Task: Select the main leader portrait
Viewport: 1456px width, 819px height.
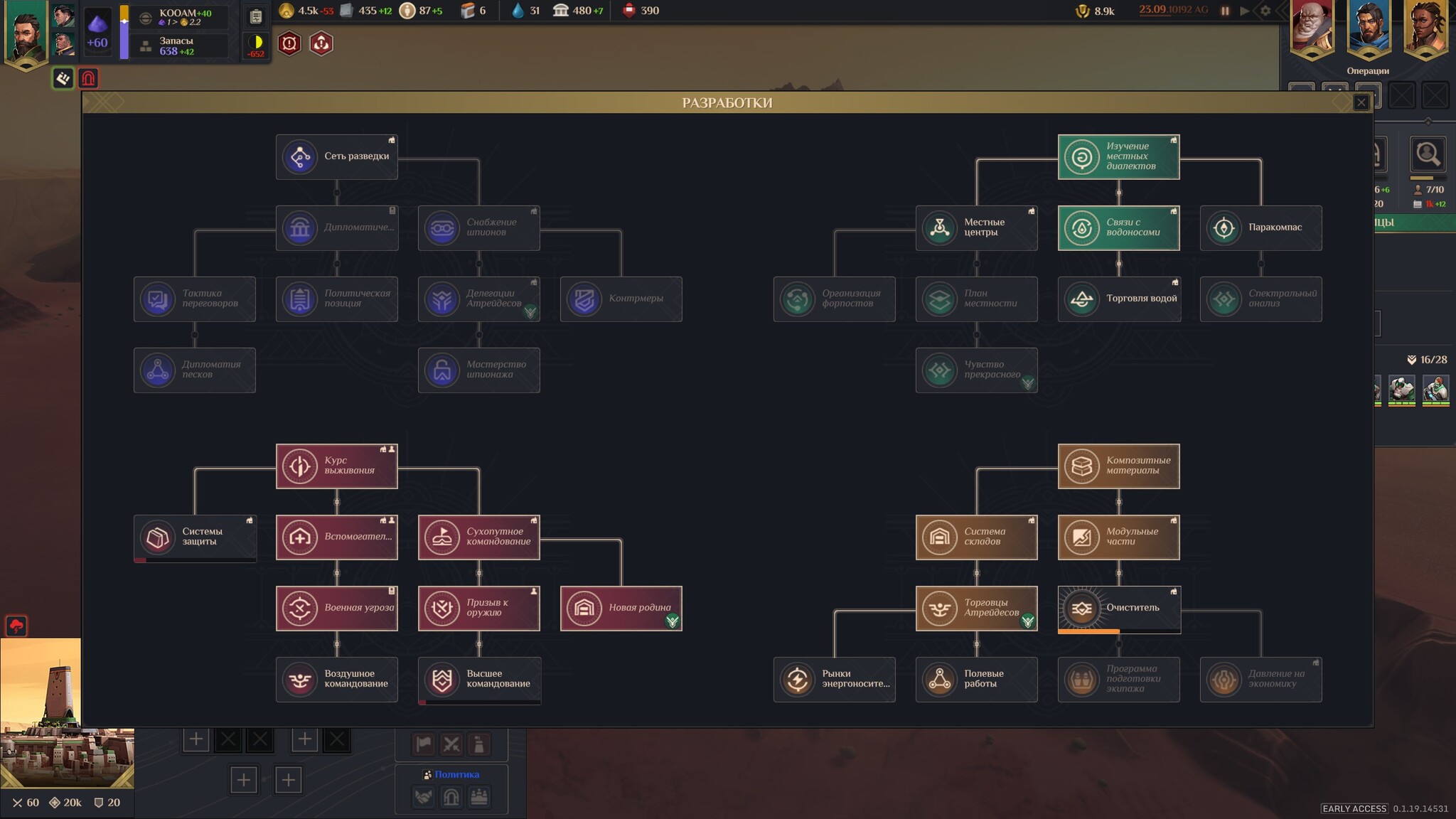Action: 26,34
